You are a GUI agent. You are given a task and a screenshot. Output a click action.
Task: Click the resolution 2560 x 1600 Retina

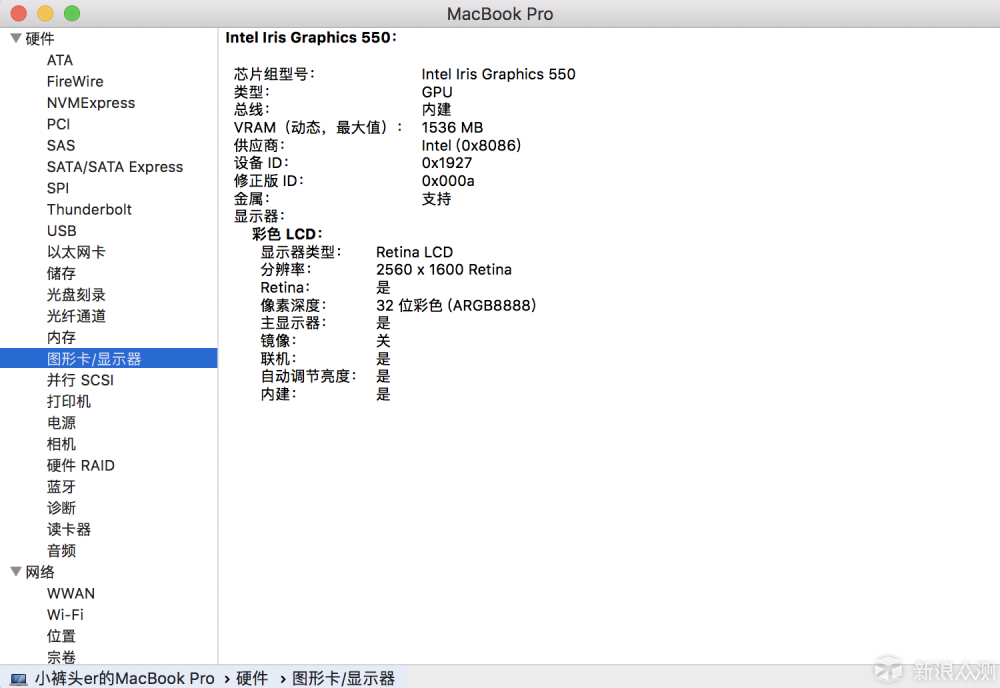coord(444,270)
